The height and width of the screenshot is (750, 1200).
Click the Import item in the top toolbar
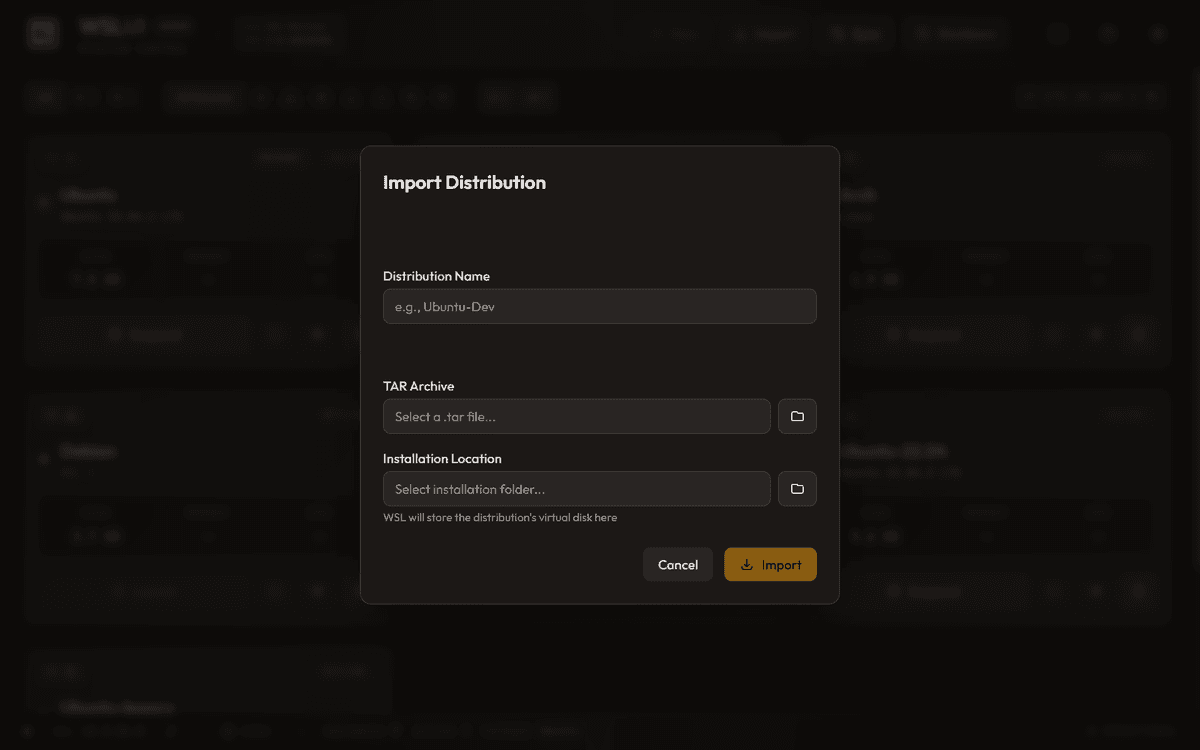765,33
